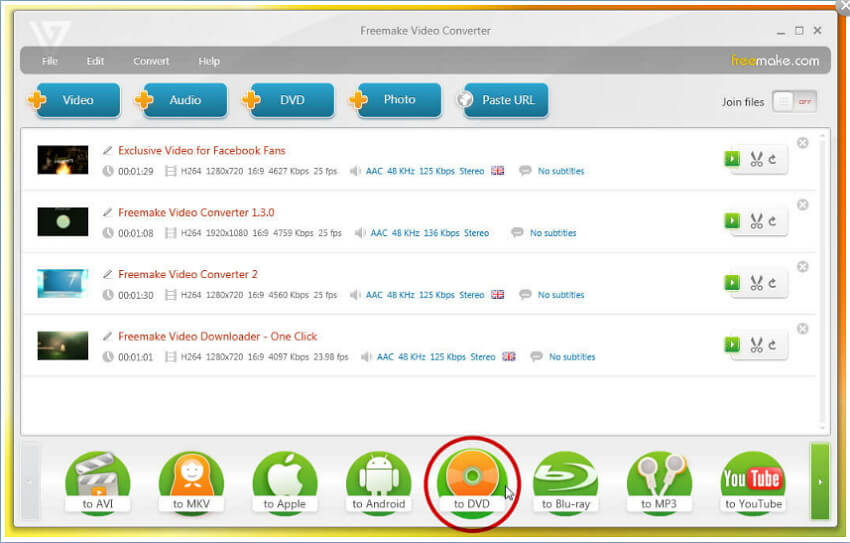Click thumbnail of Freemake Video Converter 1.3.0
Viewport: 850px width, 543px height.
click(x=63, y=221)
